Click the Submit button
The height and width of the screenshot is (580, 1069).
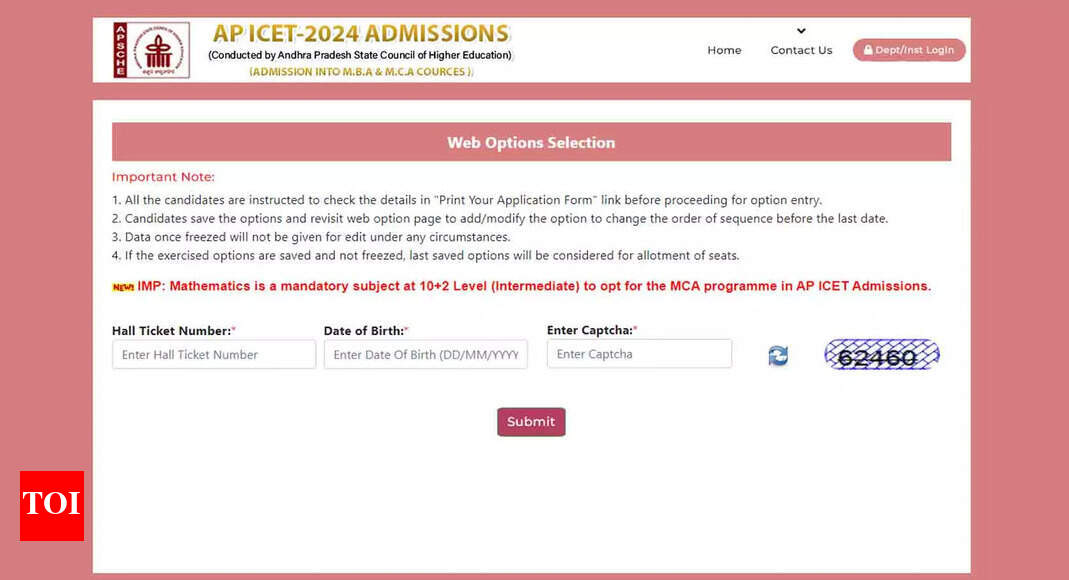(531, 421)
